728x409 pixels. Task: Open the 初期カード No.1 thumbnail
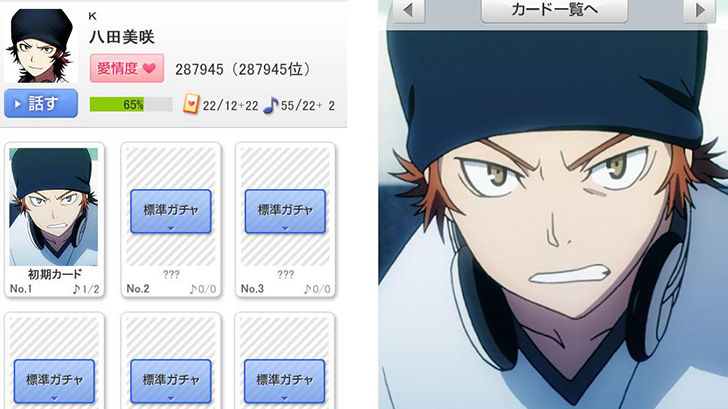[x=54, y=207]
